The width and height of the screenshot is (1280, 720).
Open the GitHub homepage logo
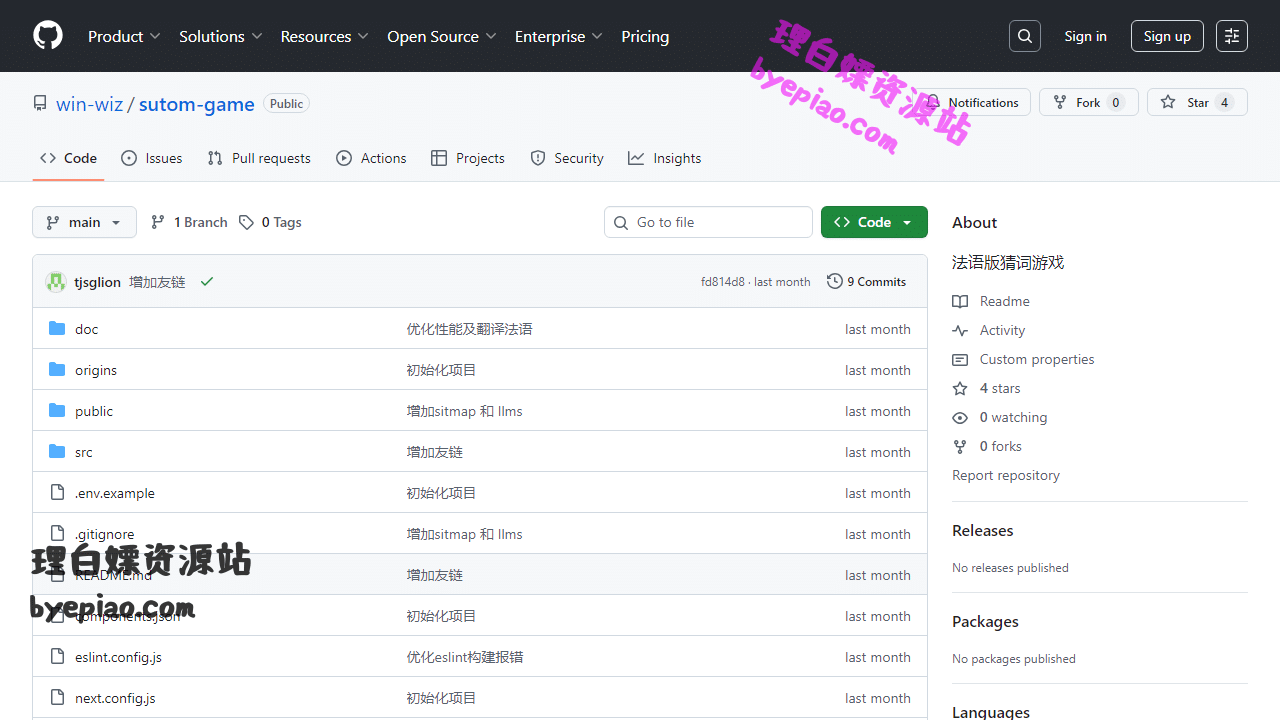(48, 36)
